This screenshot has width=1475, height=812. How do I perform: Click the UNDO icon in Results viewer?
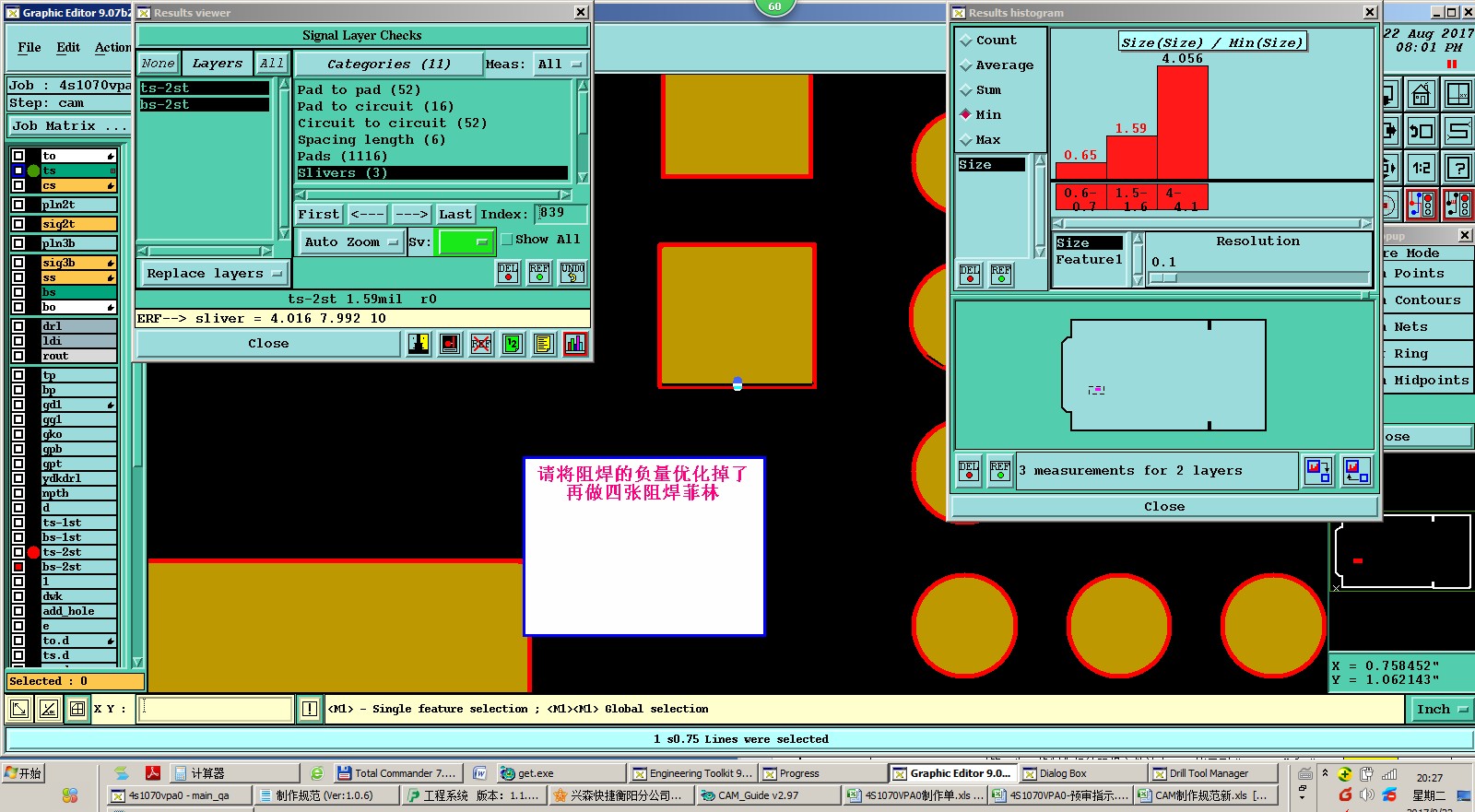[x=572, y=273]
